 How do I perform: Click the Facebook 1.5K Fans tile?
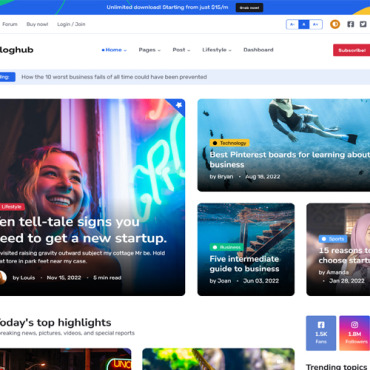point(321,333)
